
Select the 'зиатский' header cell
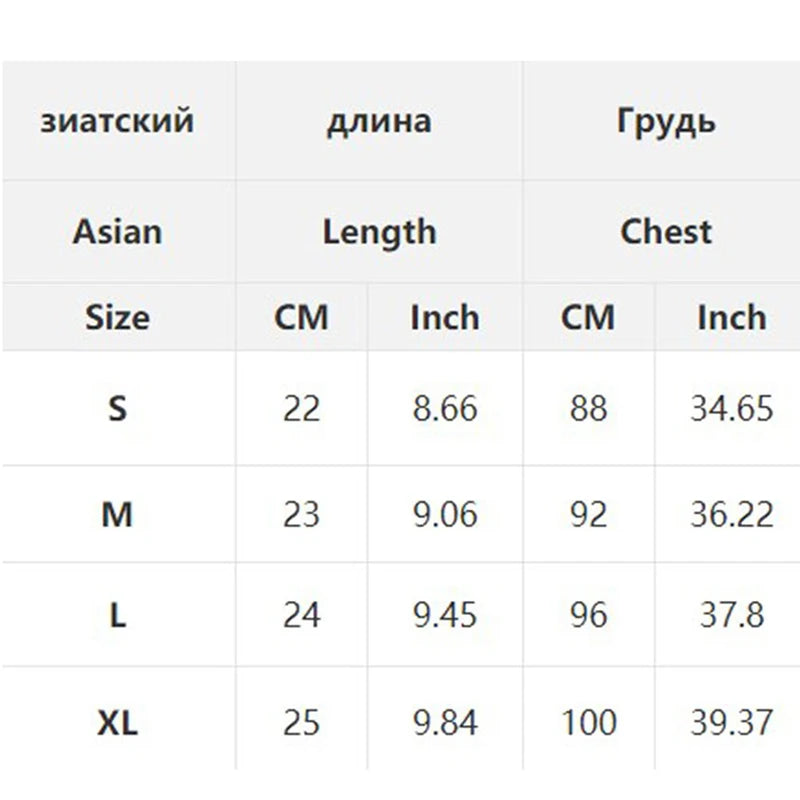(x=117, y=122)
